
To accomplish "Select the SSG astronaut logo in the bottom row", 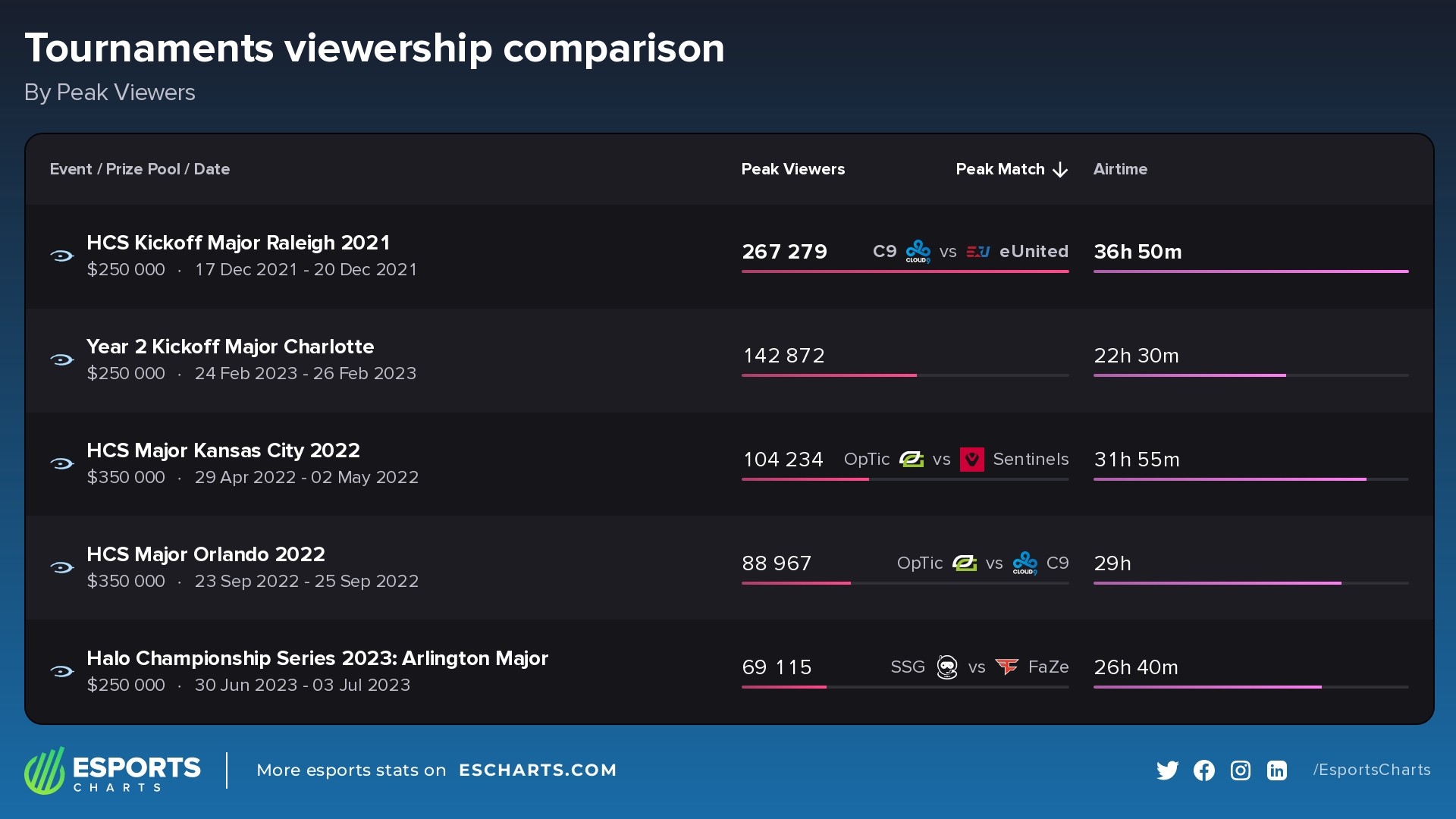I will coord(946,667).
